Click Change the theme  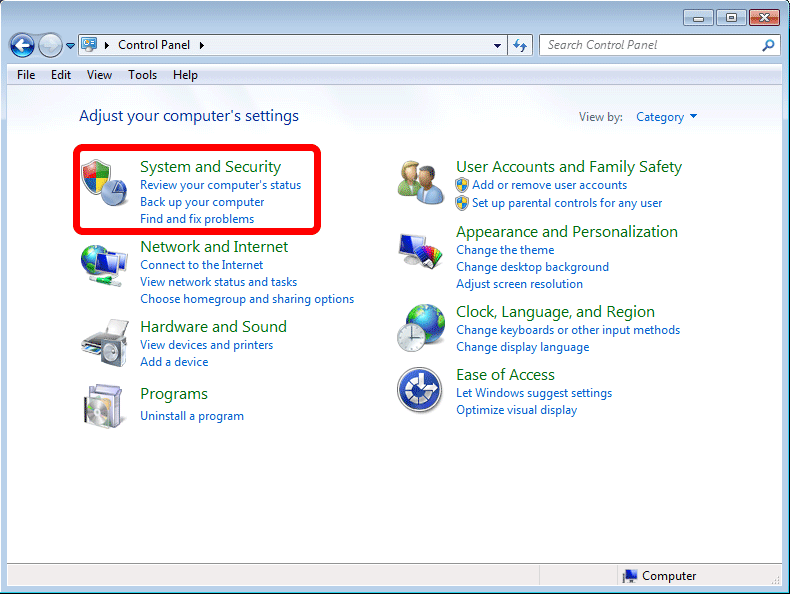[505, 250]
